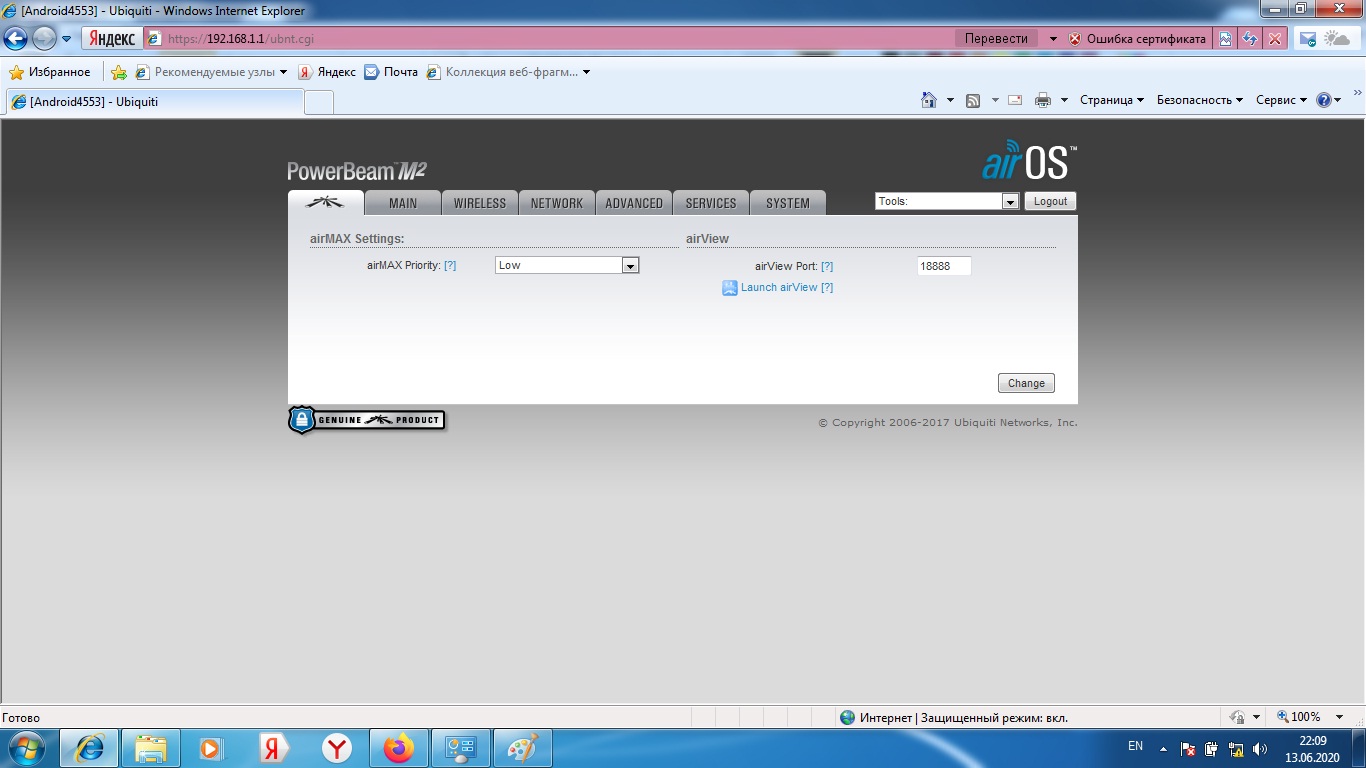Click the address bar URL

click(241, 39)
